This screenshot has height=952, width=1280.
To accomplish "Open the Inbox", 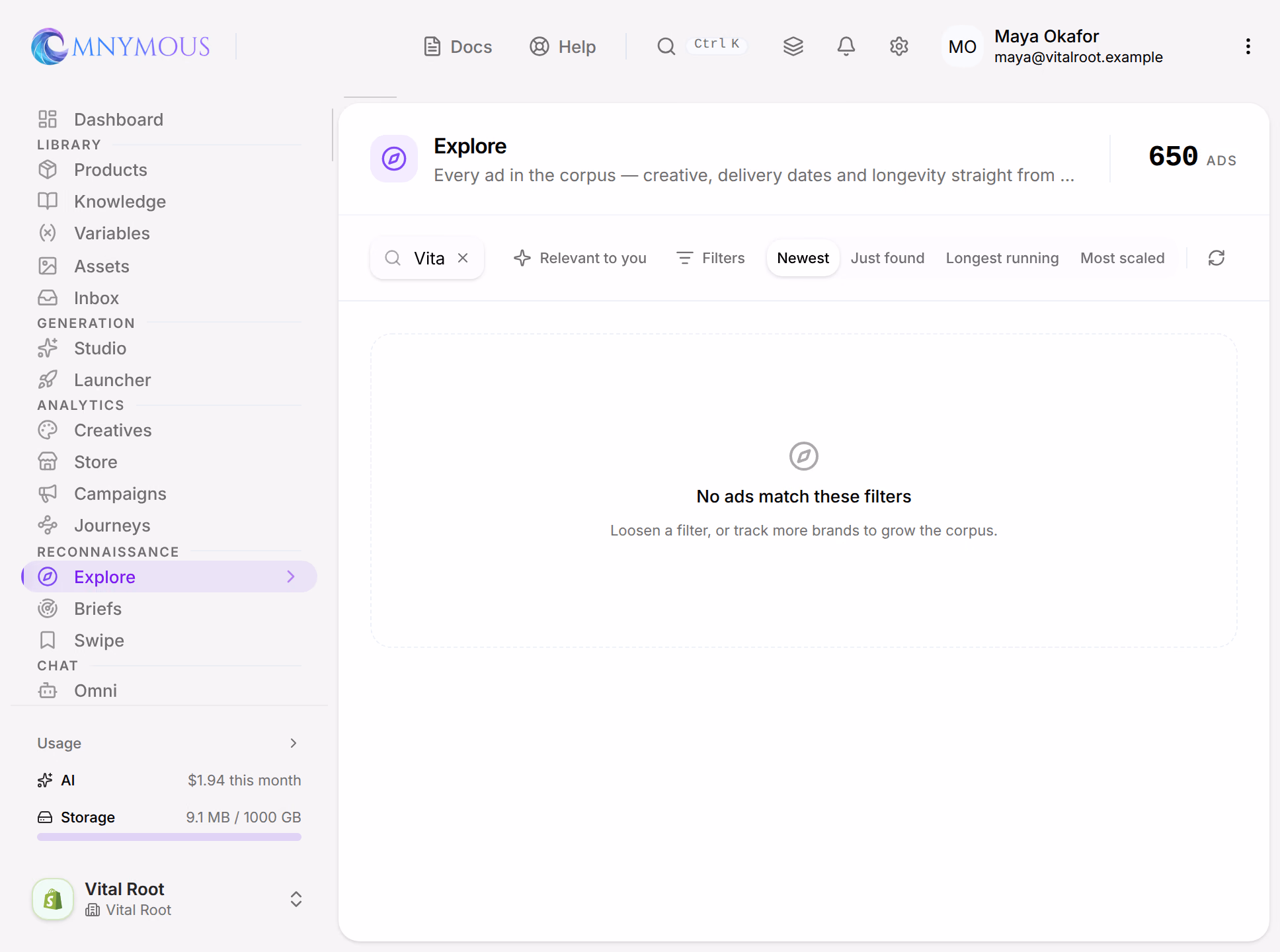I will (169, 297).
